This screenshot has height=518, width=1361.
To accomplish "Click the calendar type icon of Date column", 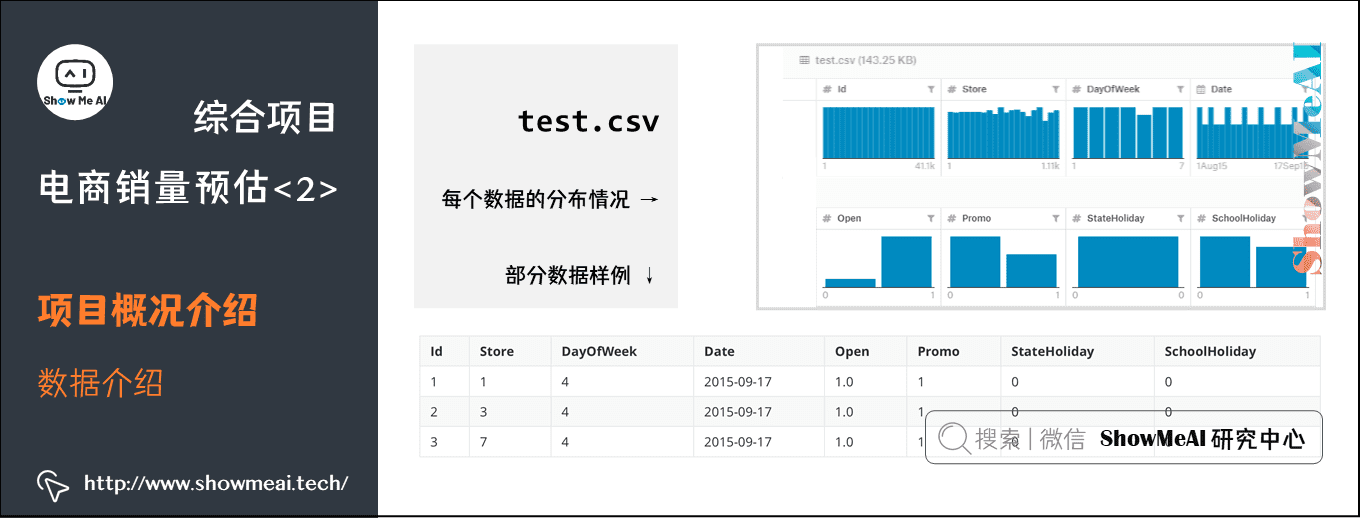I will [1201, 89].
